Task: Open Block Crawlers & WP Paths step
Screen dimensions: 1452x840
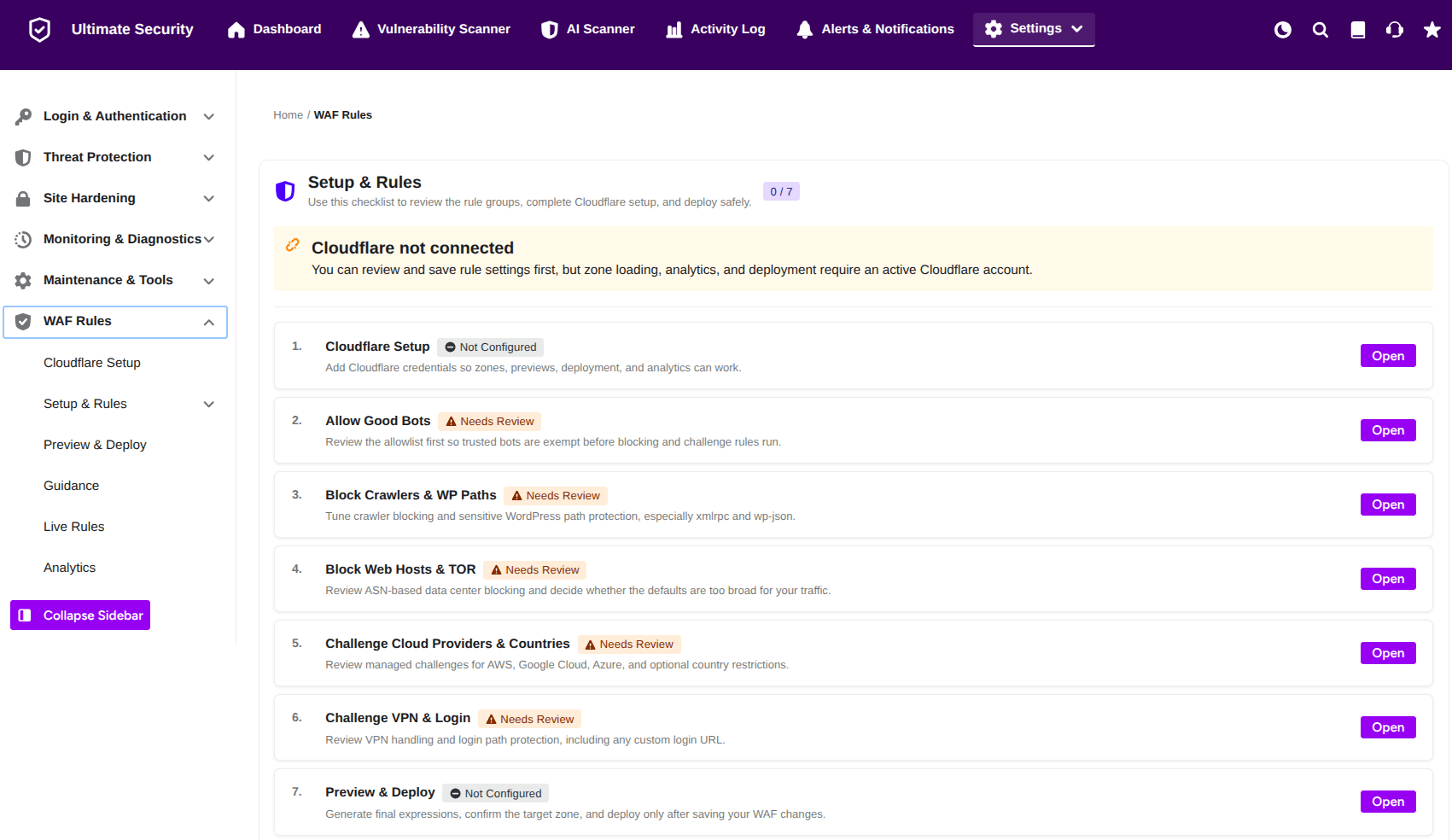Action: click(1388, 505)
